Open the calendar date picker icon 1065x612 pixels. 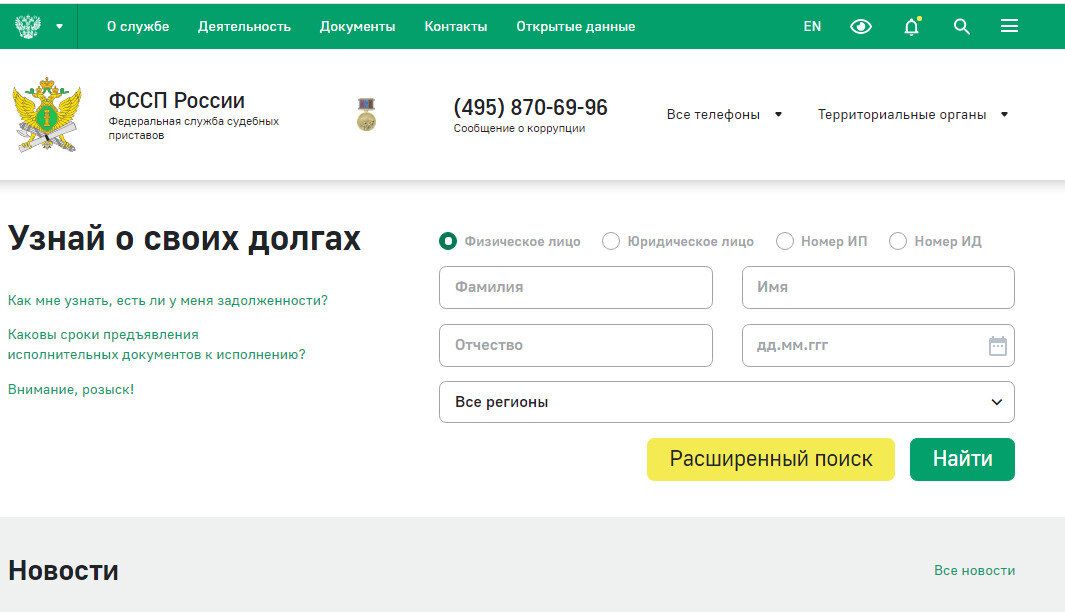998,346
